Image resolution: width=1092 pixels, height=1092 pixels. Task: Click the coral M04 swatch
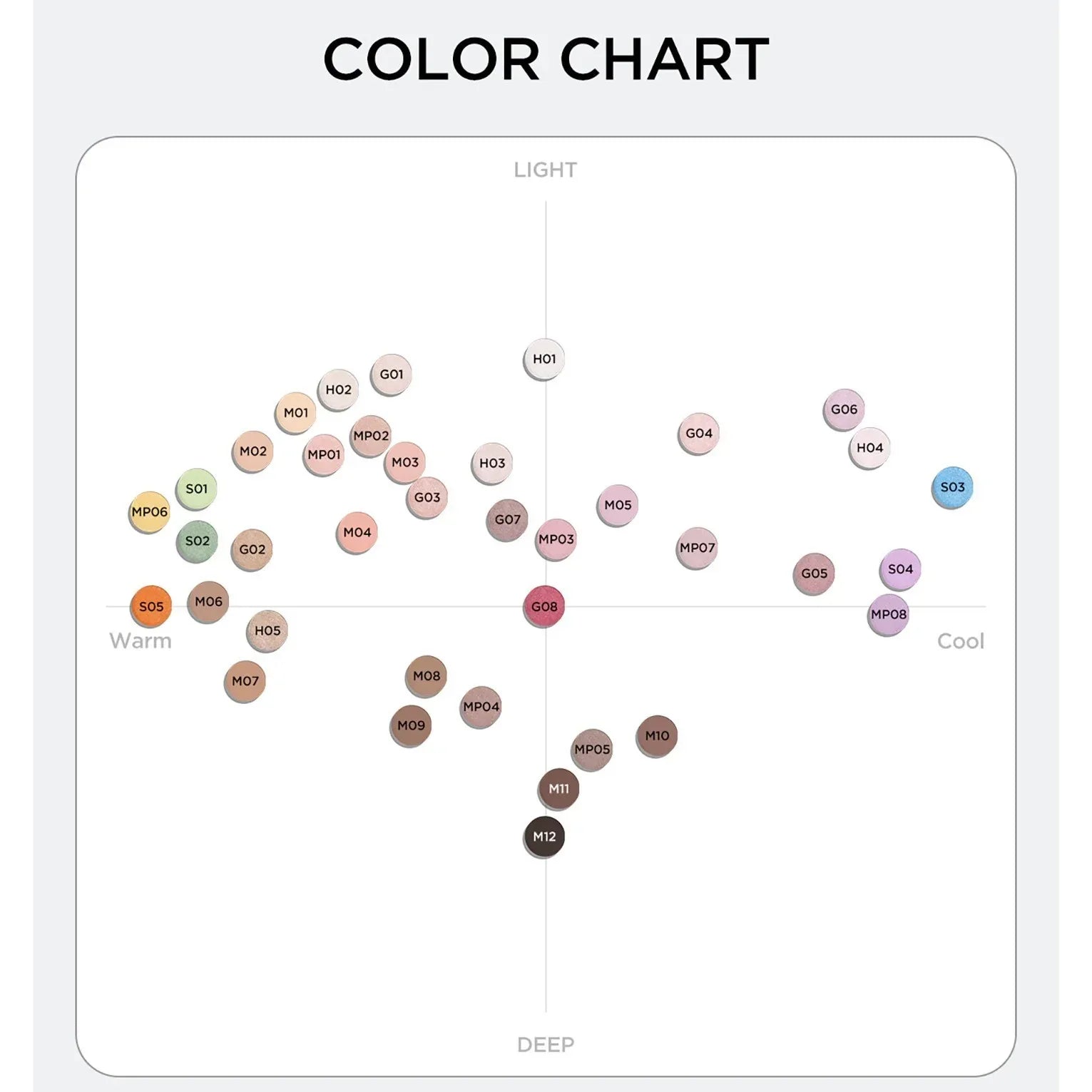tap(357, 532)
